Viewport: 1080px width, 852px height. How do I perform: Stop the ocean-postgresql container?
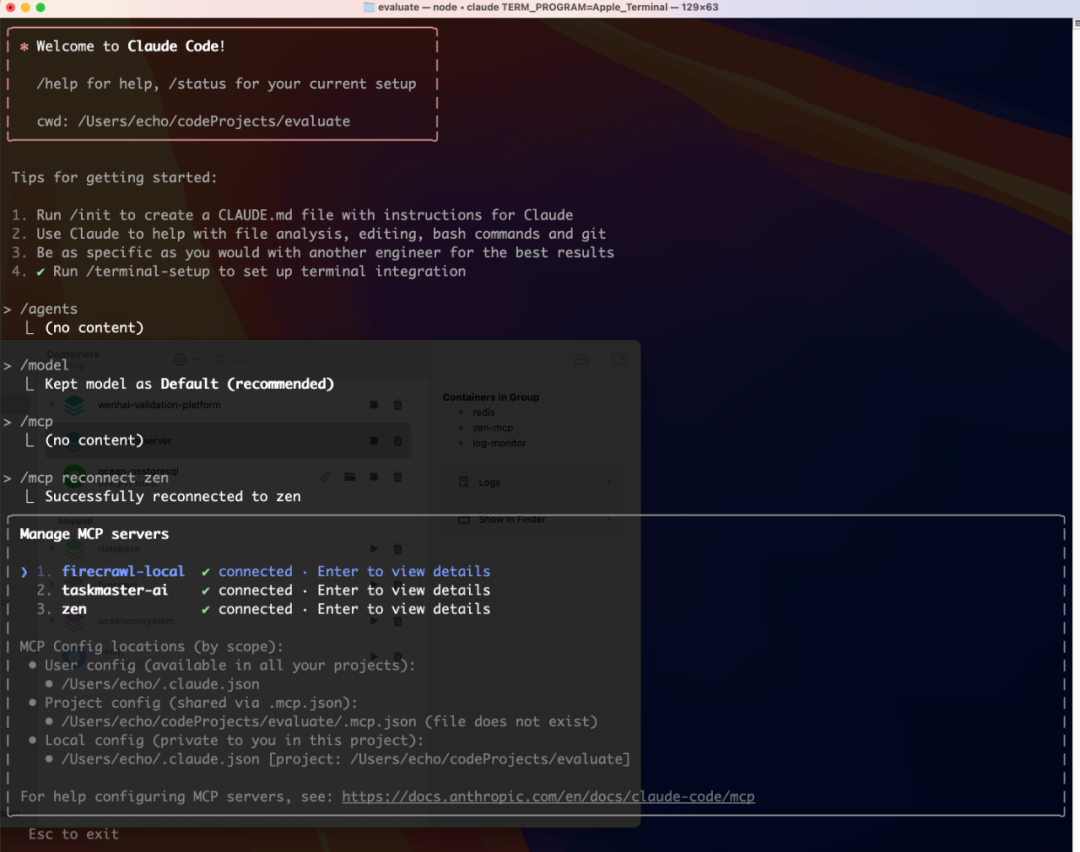coord(374,477)
